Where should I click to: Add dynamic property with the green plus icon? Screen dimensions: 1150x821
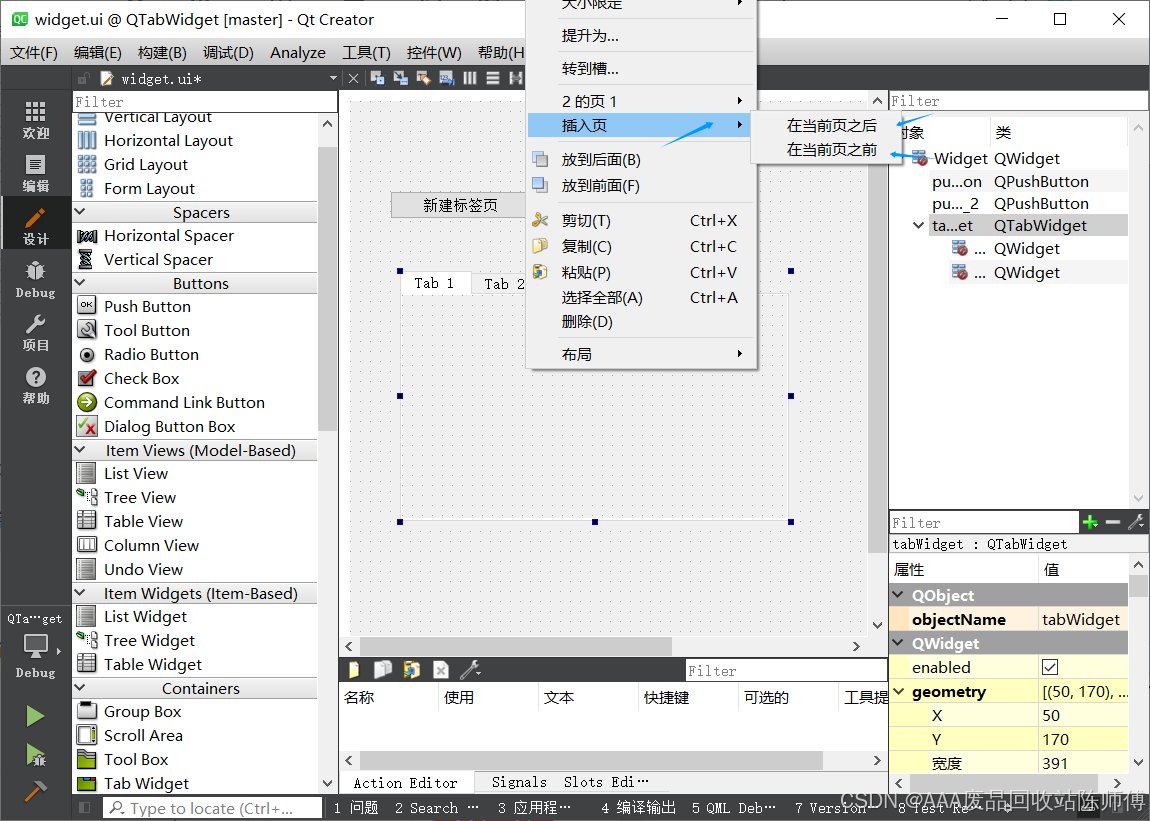1090,522
